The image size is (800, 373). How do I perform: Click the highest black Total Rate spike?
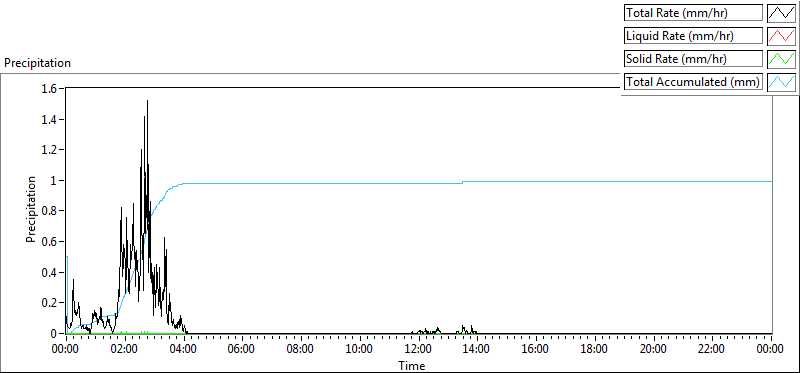(x=147, y=102)
